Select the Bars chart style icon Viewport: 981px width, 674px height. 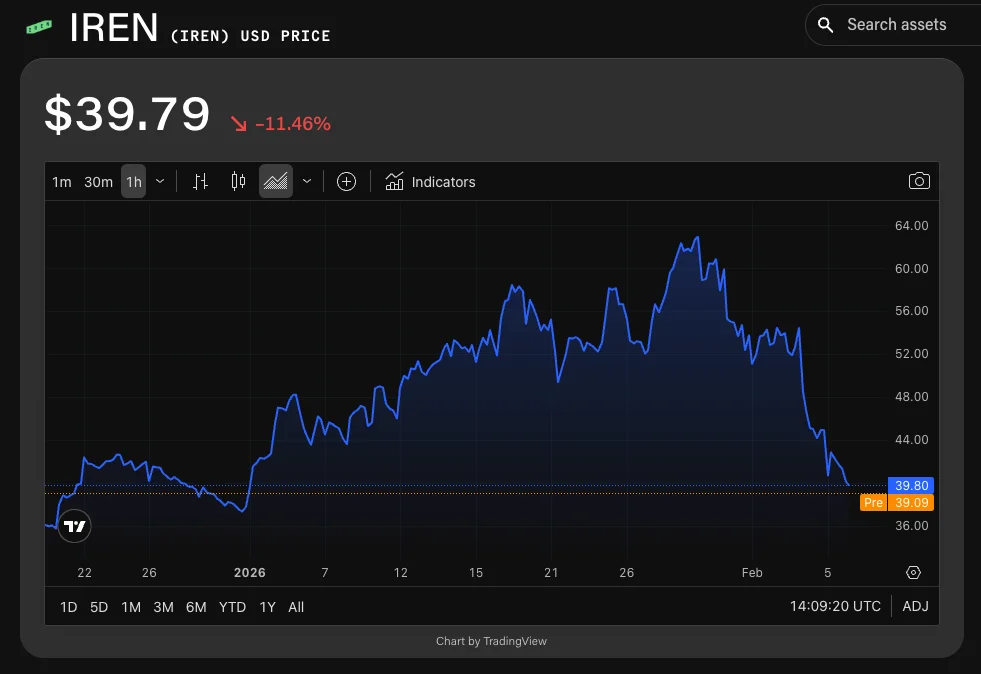(x=201, y=181)
